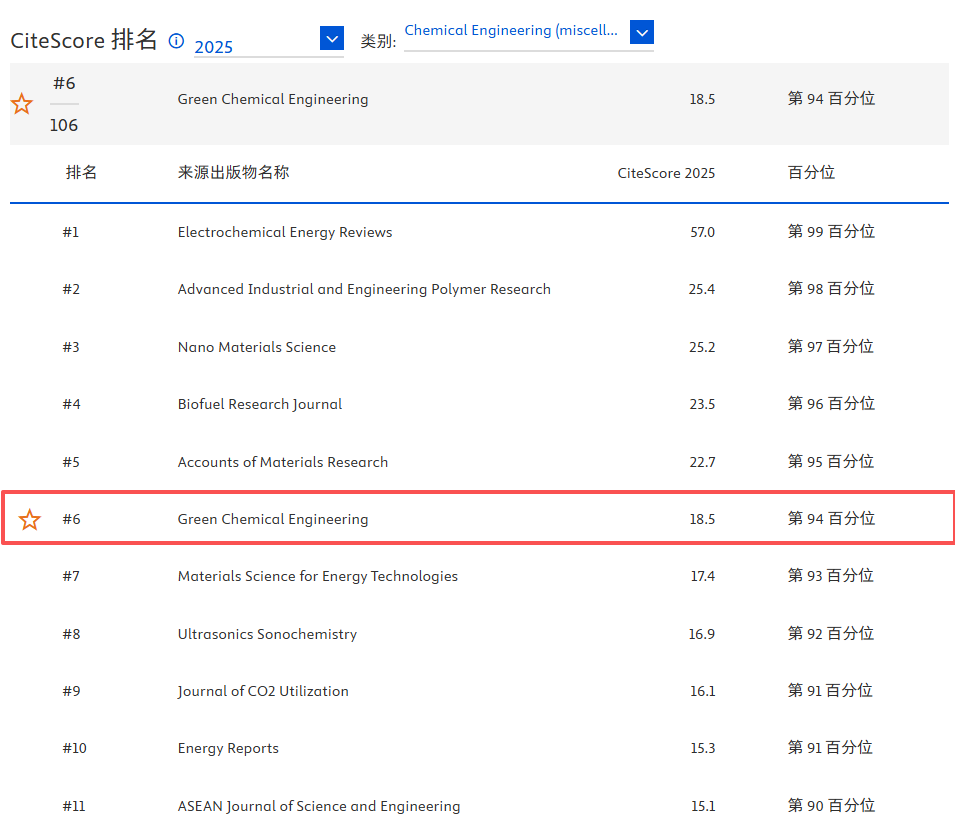
Task: Click the star icon in summary header
Action: coord(22,104)
